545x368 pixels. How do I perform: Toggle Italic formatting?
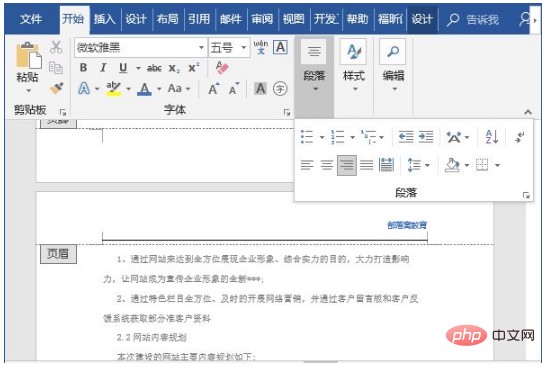coord(103,67)
